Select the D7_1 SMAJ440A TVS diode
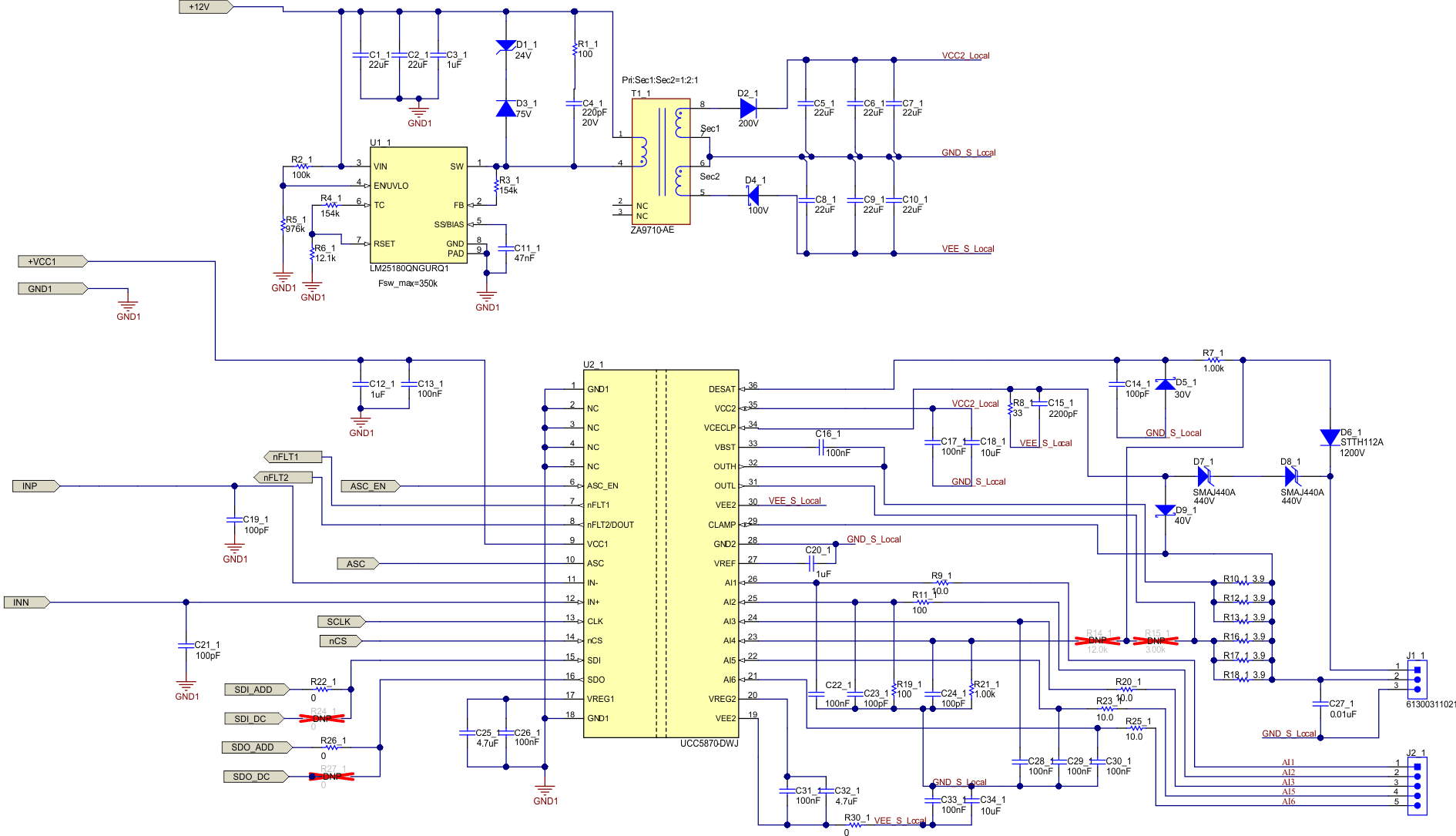The image size is (1456, 836). (1205, 476)
